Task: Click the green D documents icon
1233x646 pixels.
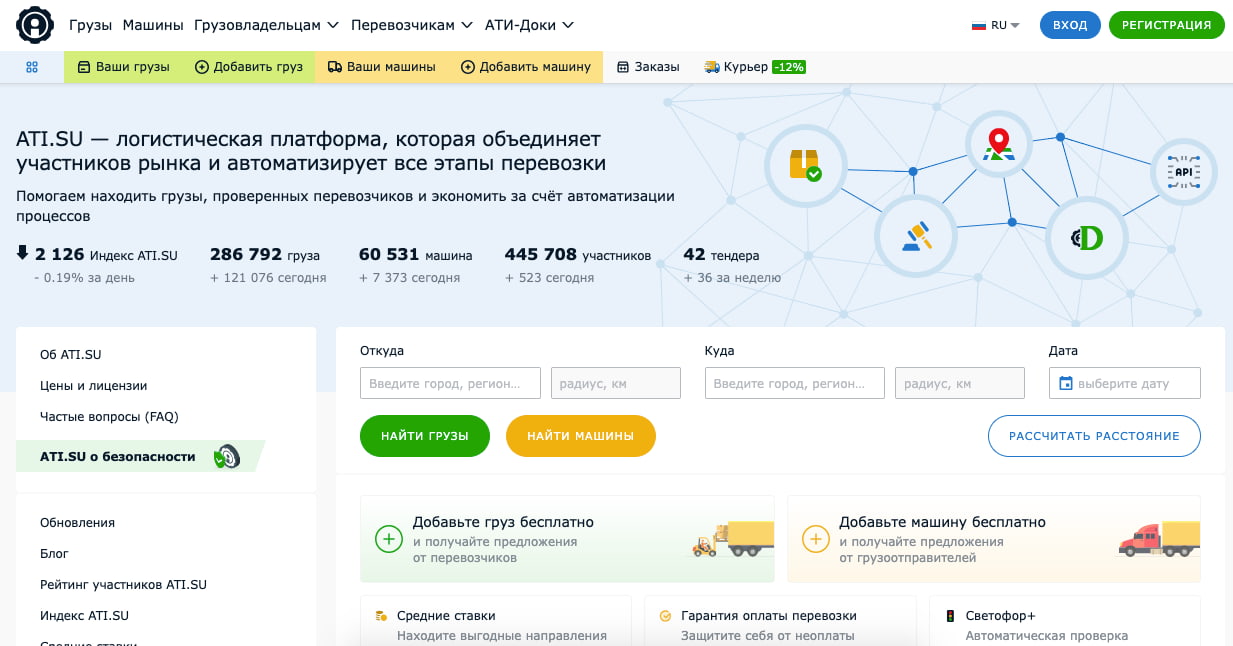Action: point(1086,238)
